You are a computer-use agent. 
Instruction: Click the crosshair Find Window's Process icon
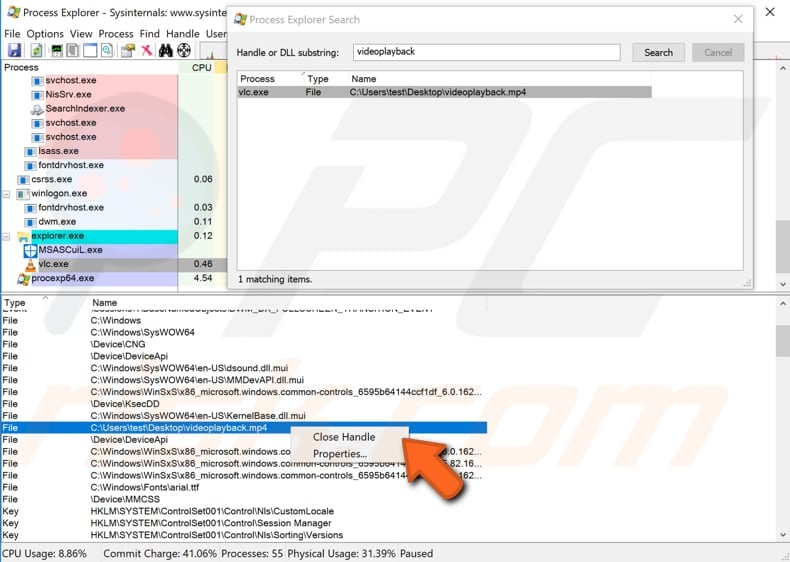tap(184, 50)
